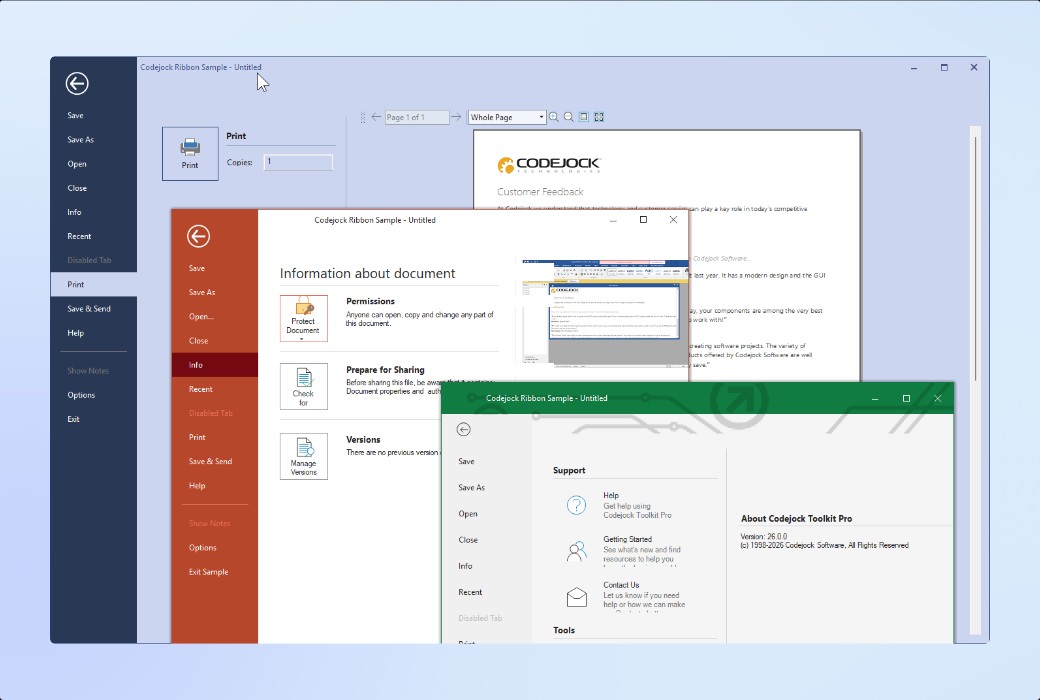Click the back arrow in the blue window
Image resolution: width=1040 pixels, height=700 pixels.
click(77, 84)
